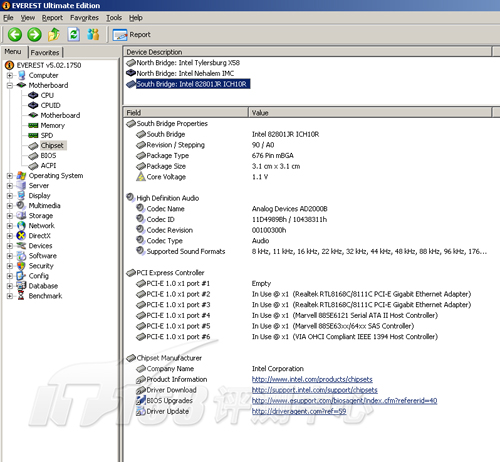Viewport: 500px width, 462px height.
Task: Click the Database tree icon
Action: (x=21, y=286)
